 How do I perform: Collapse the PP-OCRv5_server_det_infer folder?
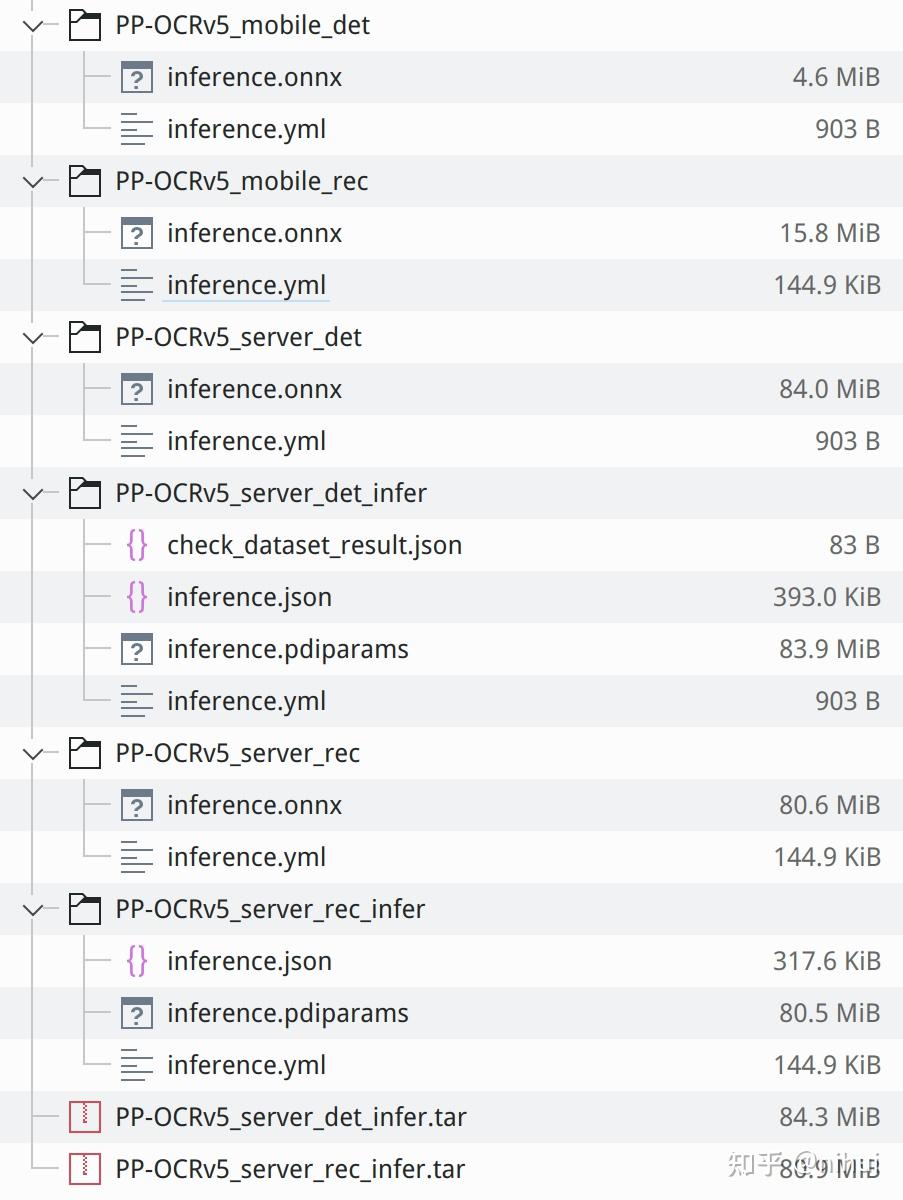pyautogui.click(x=33, y=494)
